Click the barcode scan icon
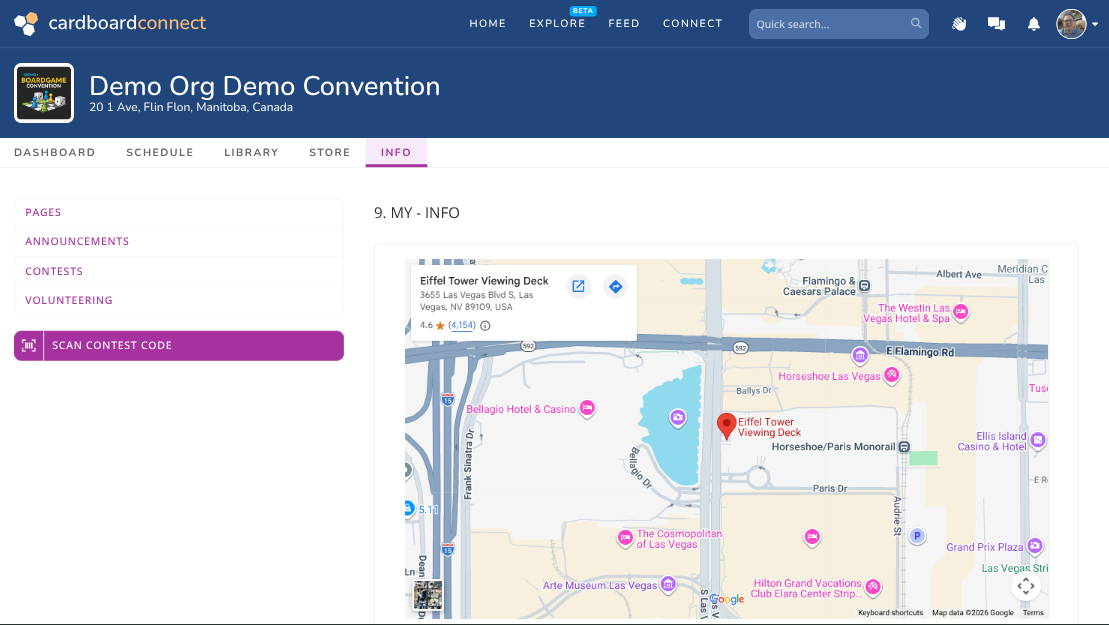 29,346
